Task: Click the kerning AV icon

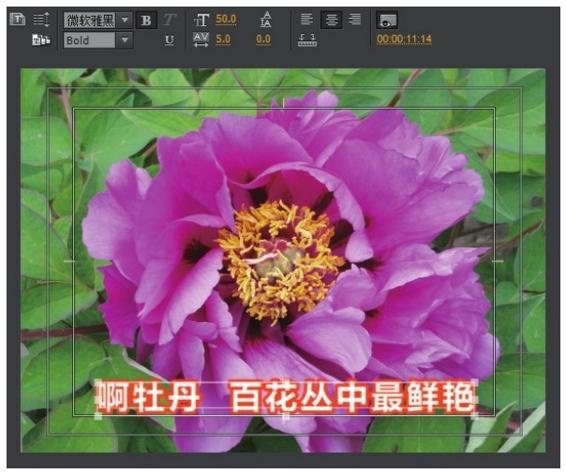Action: (201, 40)
